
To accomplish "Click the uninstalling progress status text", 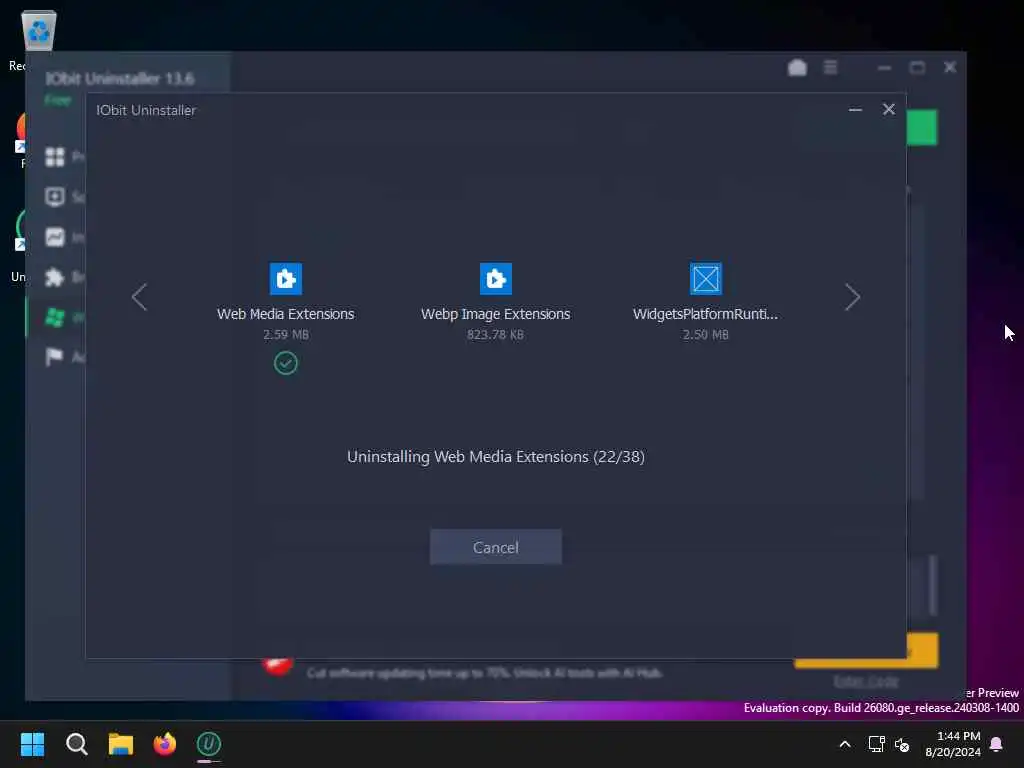I will pos(496,456).
